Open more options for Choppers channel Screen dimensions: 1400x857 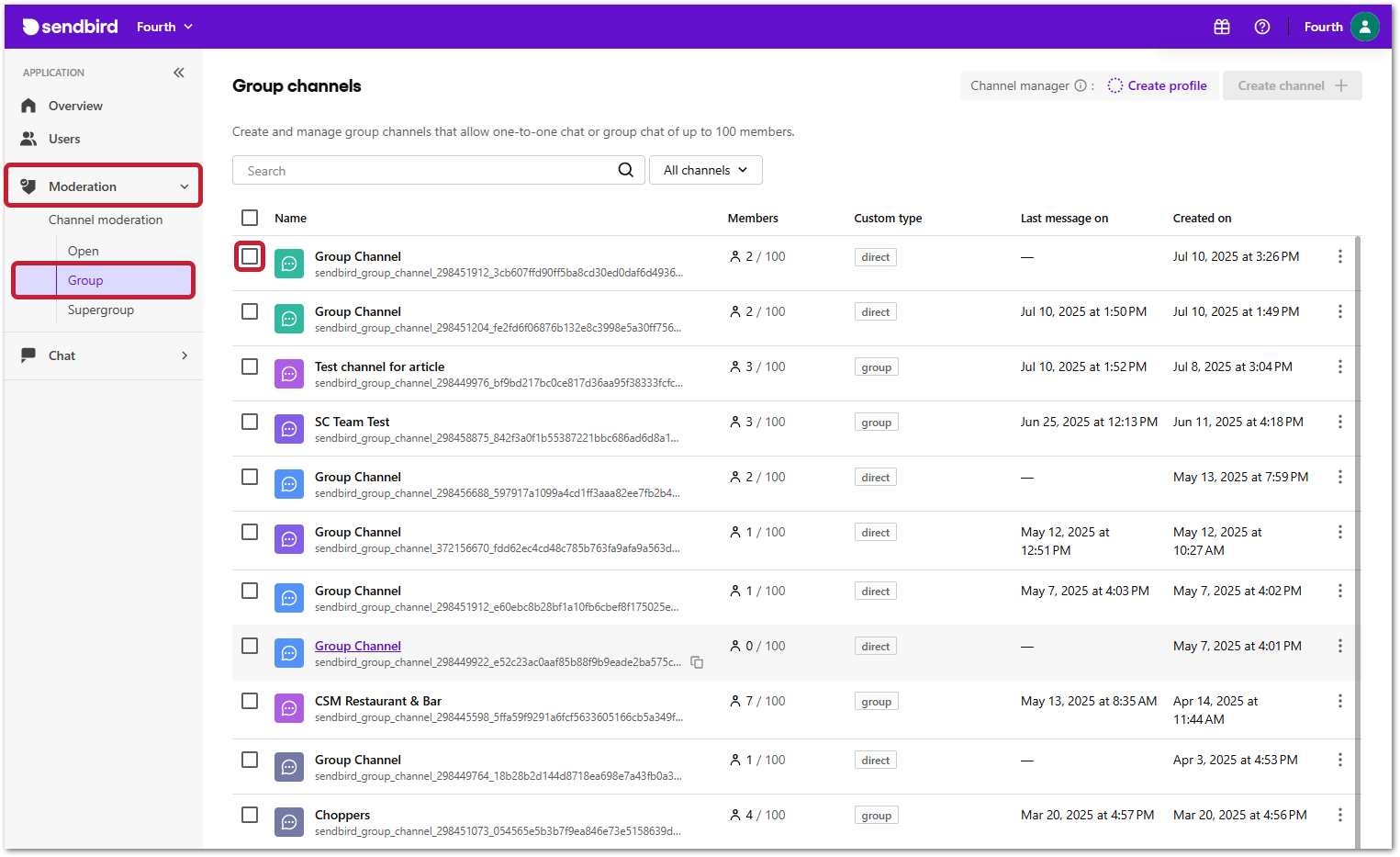1339,815
